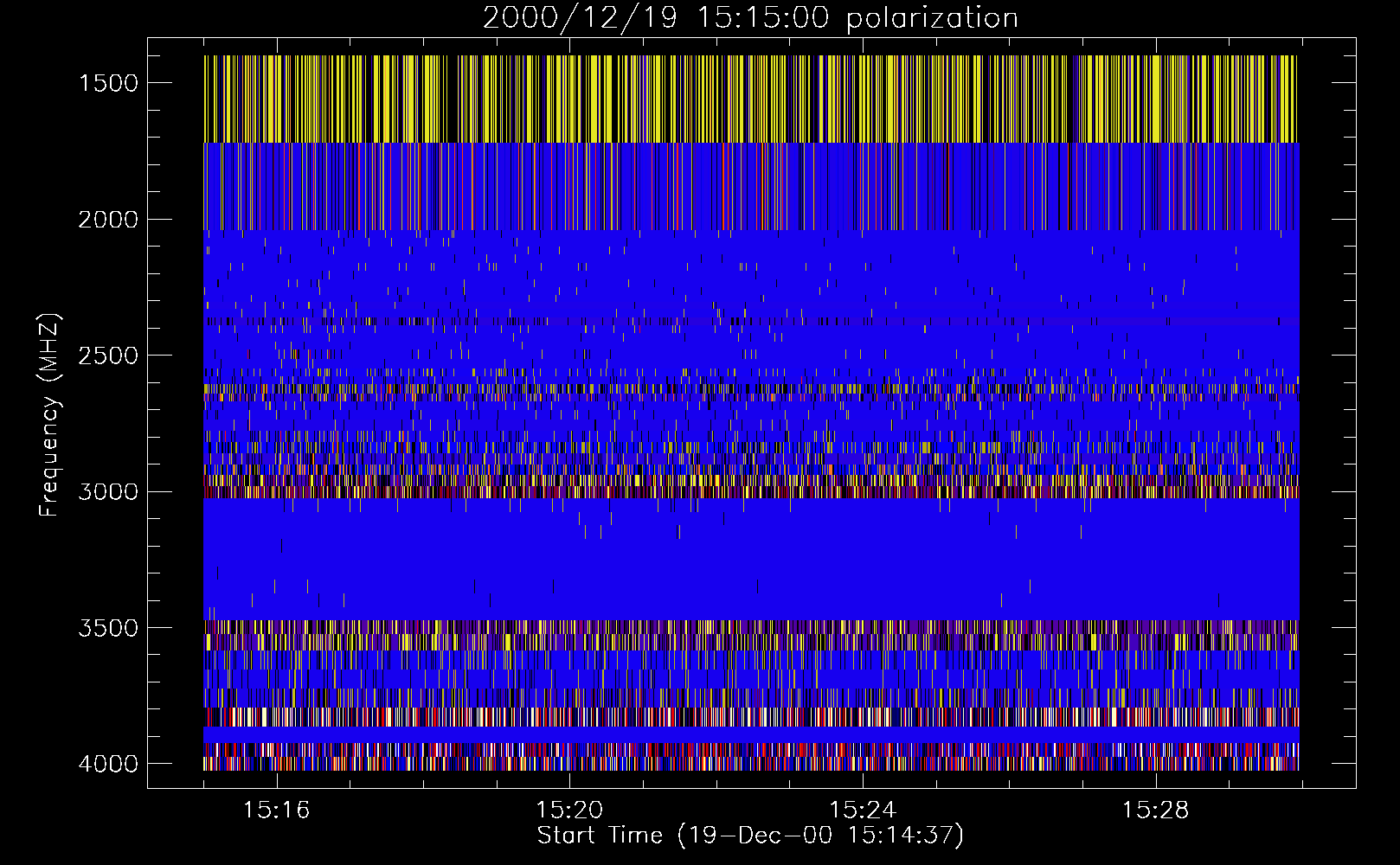The width and height of the screenshot is (1400, 865).
Task: Click the 15:16 time tick label
Action: point(276,811)
